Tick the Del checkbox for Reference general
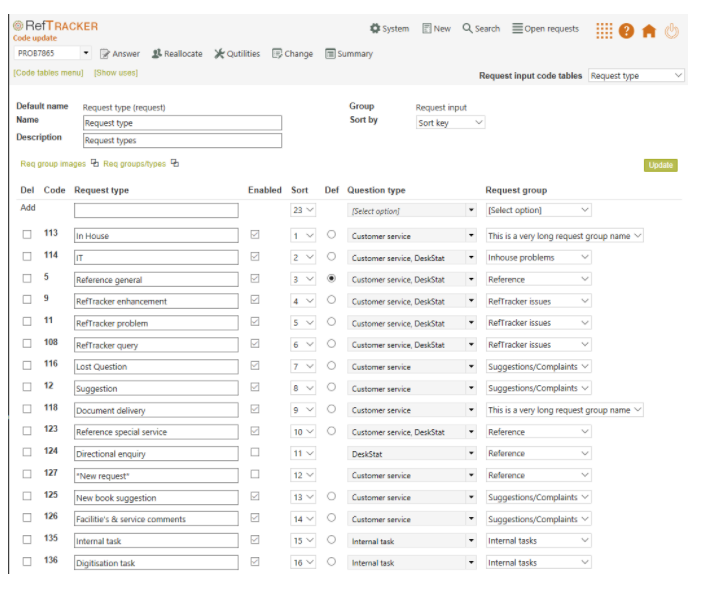 pos(27,278)
